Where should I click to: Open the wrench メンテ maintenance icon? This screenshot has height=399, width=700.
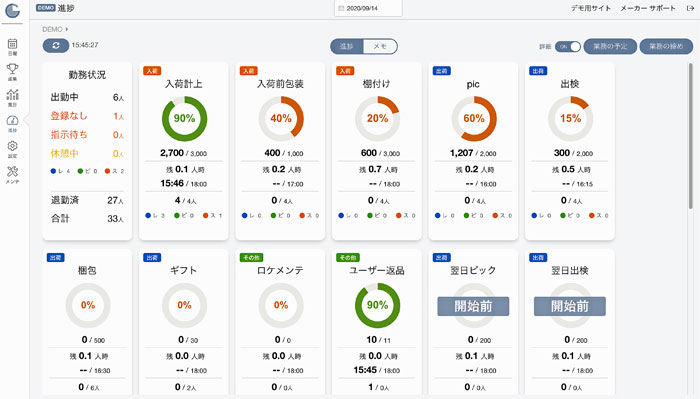pos(12,175)
